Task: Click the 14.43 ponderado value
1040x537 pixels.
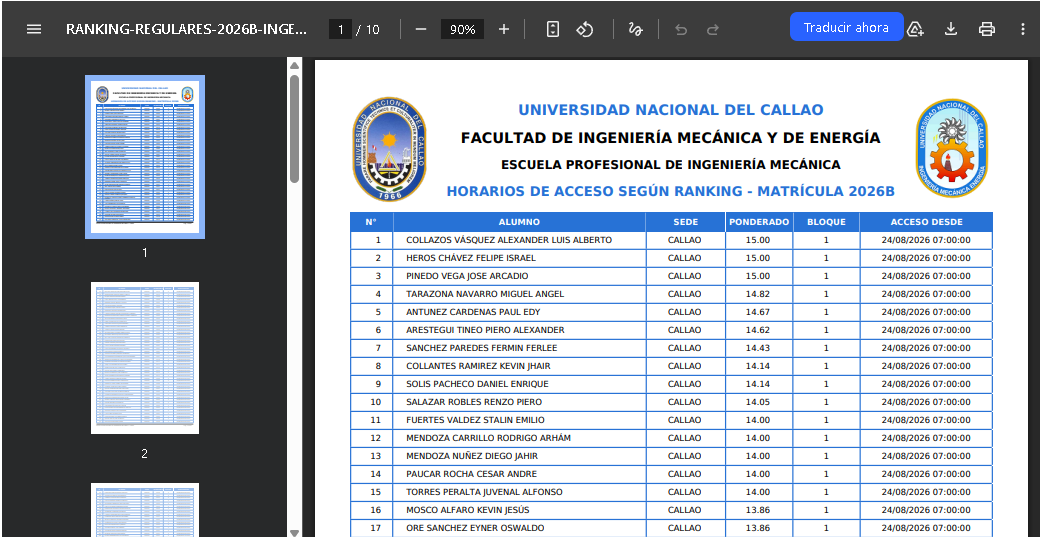Action: (757, 347)
